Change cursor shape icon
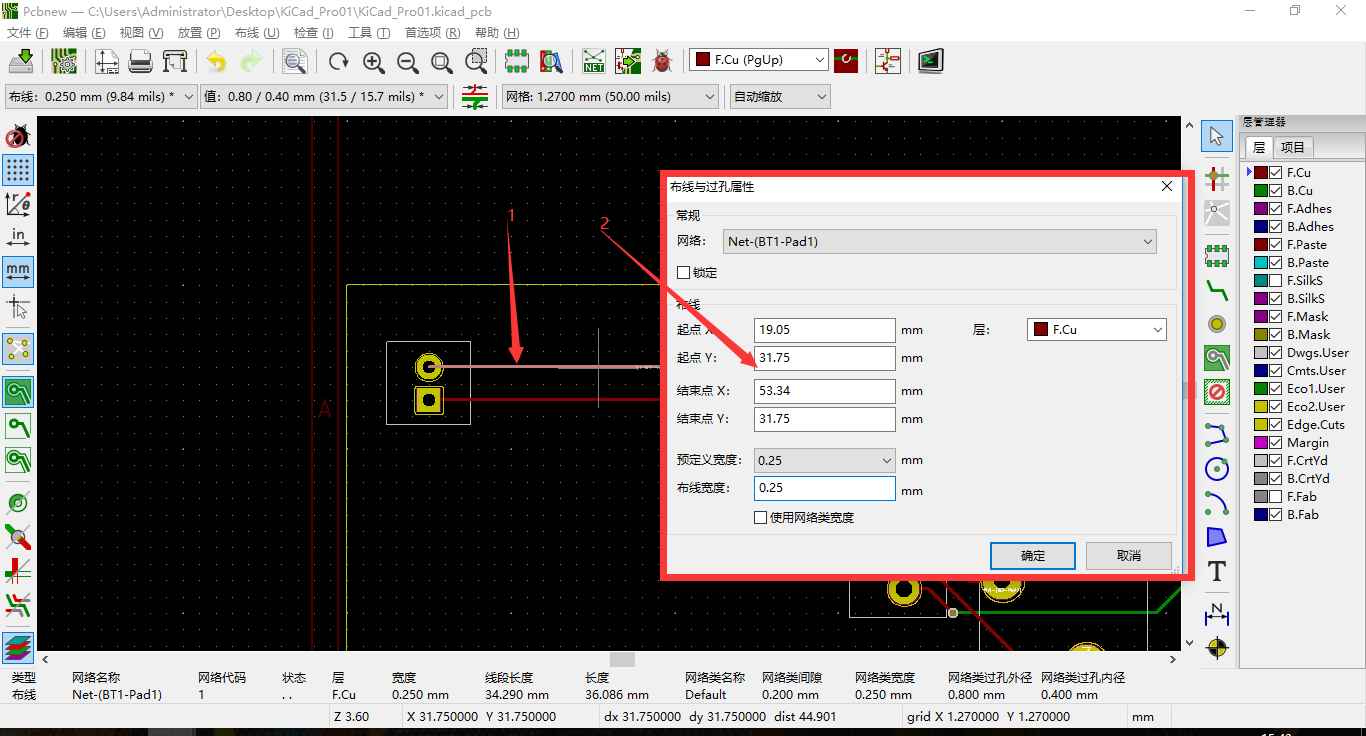The image size is (1366, 736). click(18, 306)
